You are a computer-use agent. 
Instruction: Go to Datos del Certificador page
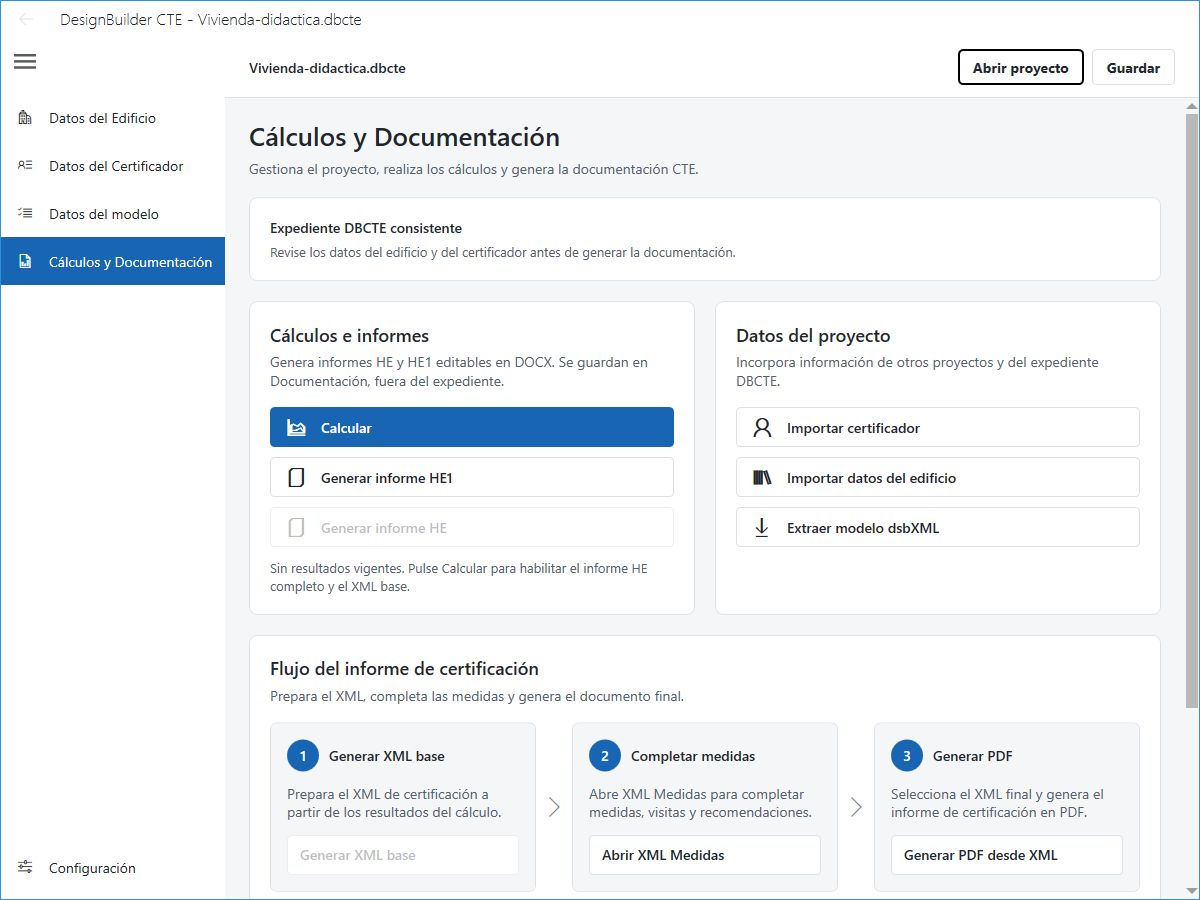point(113,166)
